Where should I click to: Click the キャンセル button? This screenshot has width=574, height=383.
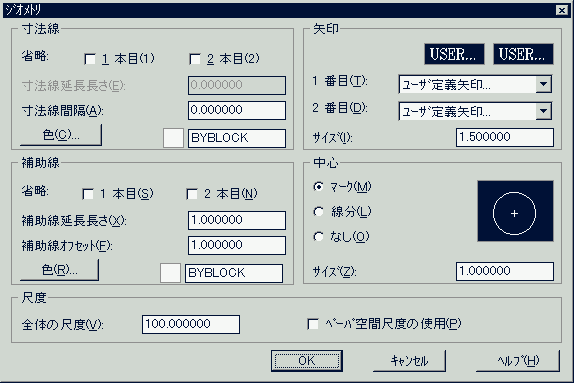[409, 361]
